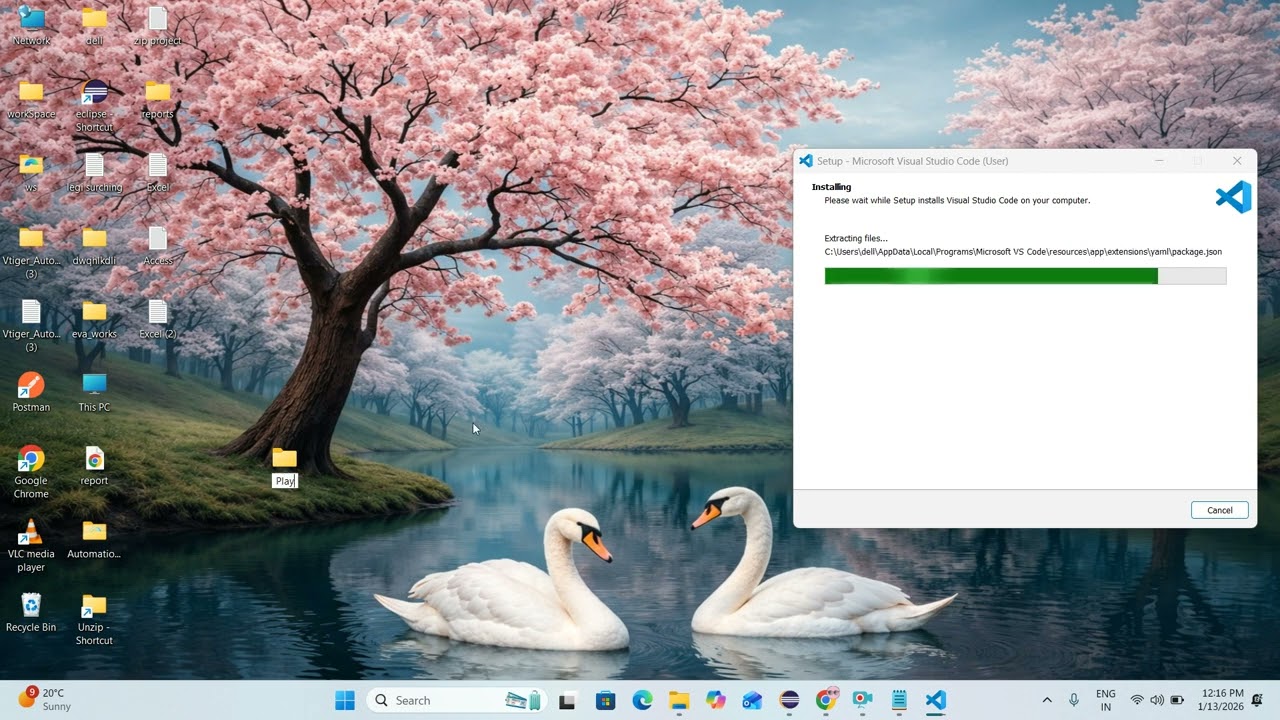Switch to VS Code Setup taskbar icon
Screen dimensions: 1280x720
[936, 700]
